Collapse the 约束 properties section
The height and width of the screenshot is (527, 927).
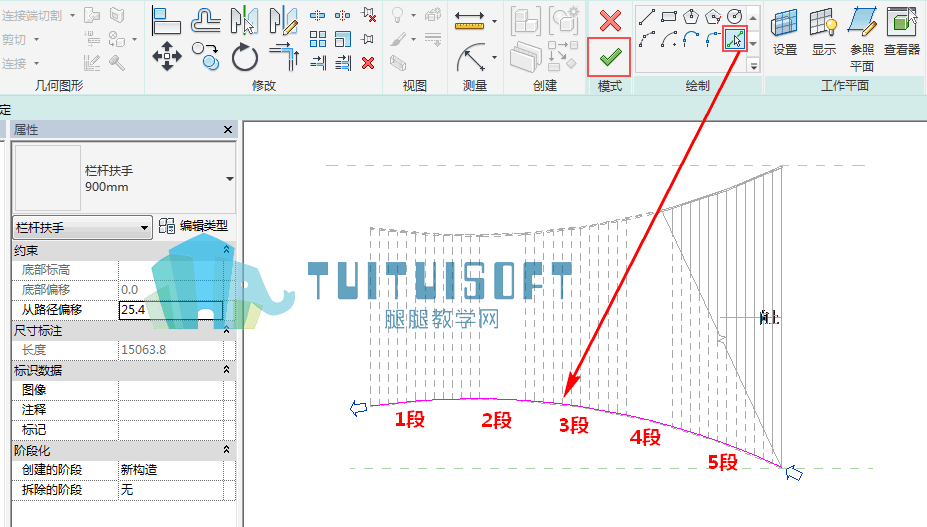(x=226, y=251)
